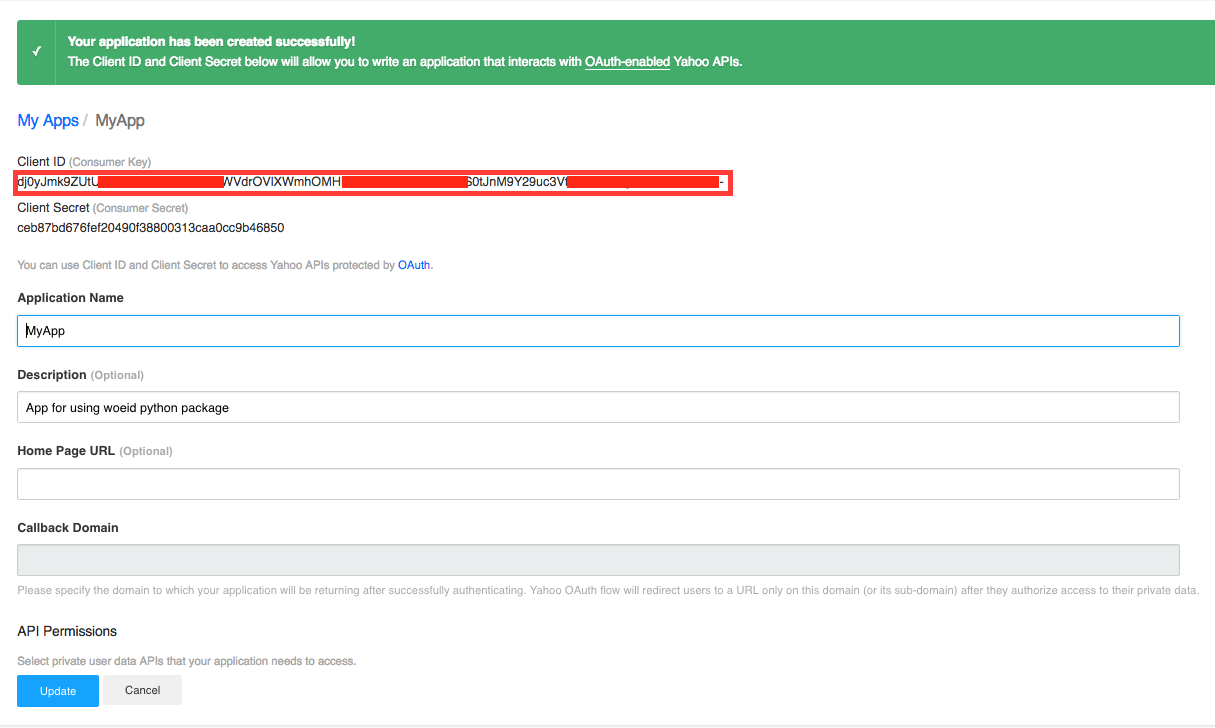
Task: Open the OAuth link below Client Secret
Action: [414, 265]
